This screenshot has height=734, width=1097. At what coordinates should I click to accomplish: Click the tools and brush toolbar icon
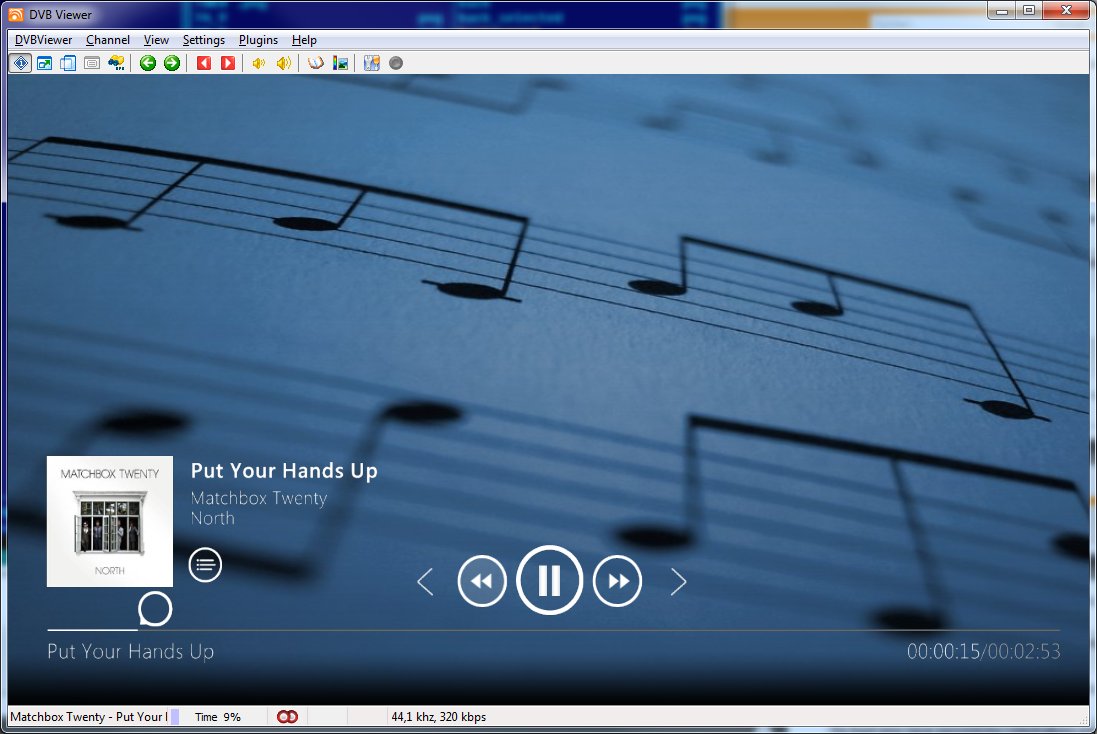pyautogui.click(x=371, y=64)
